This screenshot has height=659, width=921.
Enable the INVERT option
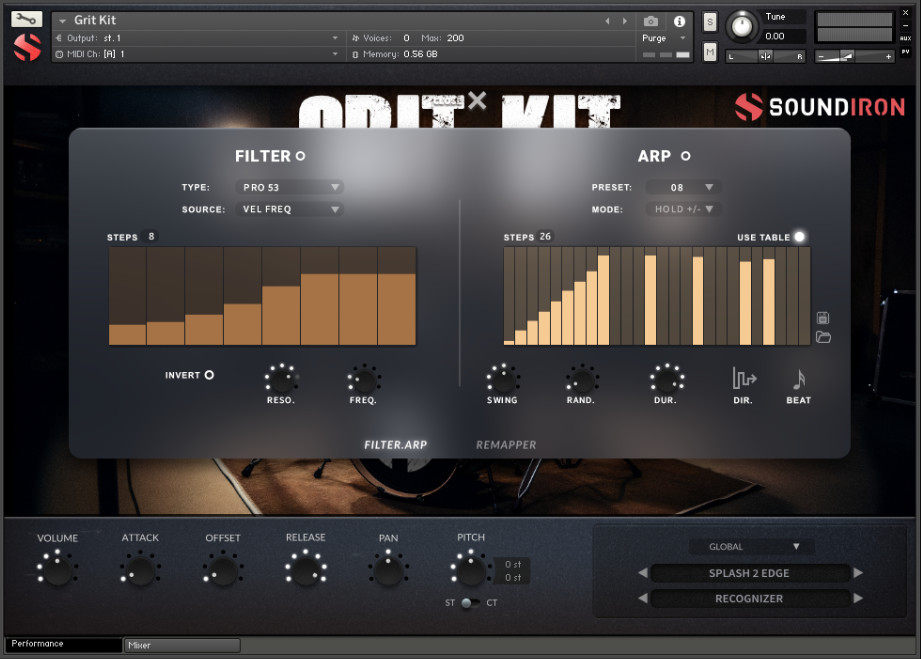pyautogui.click(x=209, y=375)
